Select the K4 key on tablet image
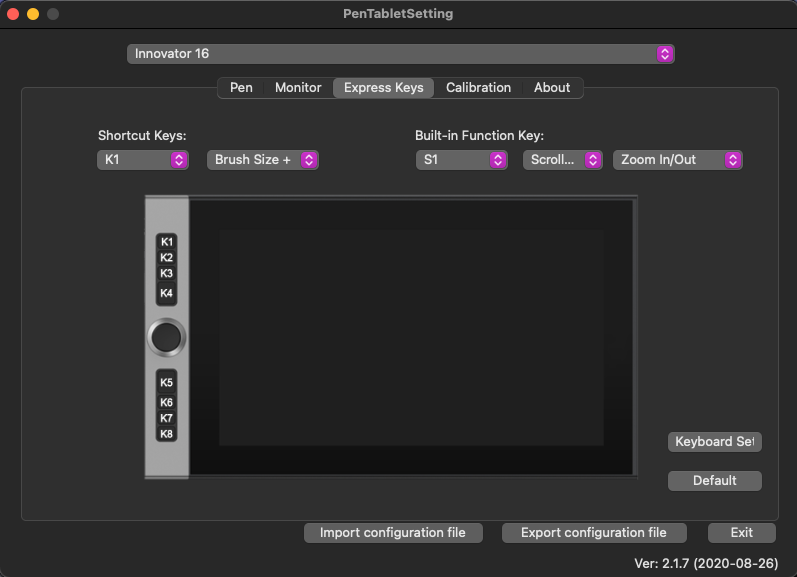Image resolution: width=797 pixels, height=577 pixels. [x=166, y=293]
